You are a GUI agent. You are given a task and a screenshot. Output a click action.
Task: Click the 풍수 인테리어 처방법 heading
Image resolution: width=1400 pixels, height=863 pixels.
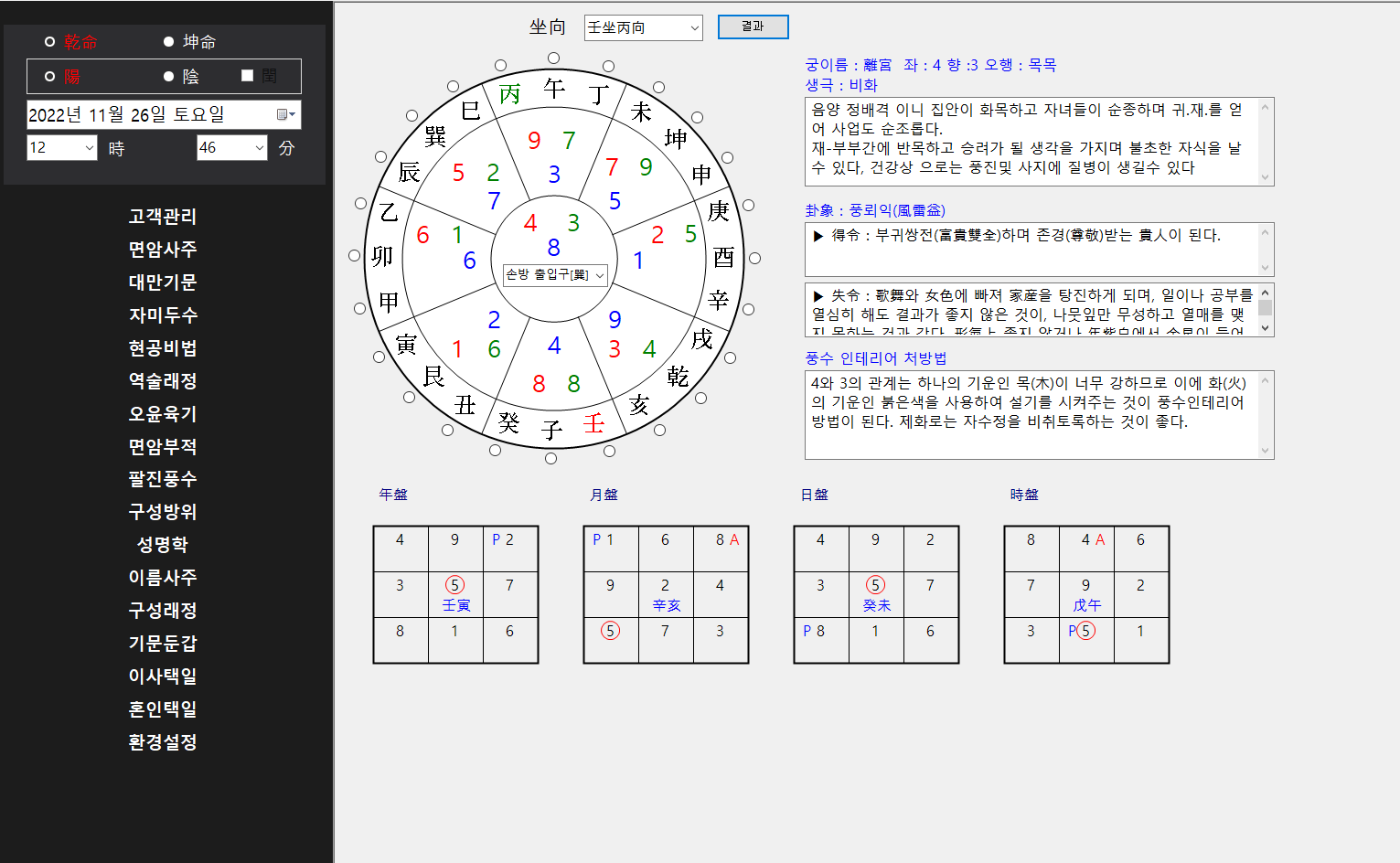click(876, 358)
